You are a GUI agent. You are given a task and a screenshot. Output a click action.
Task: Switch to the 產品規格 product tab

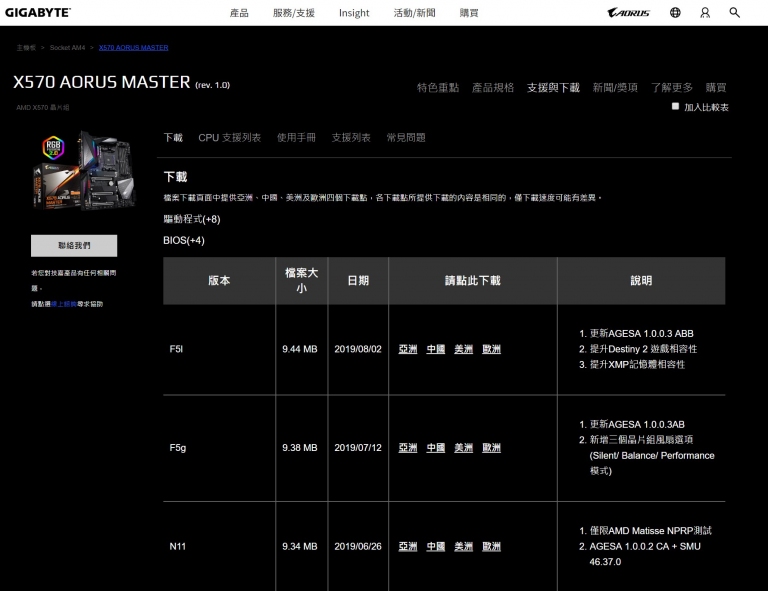tap(493, 88)
